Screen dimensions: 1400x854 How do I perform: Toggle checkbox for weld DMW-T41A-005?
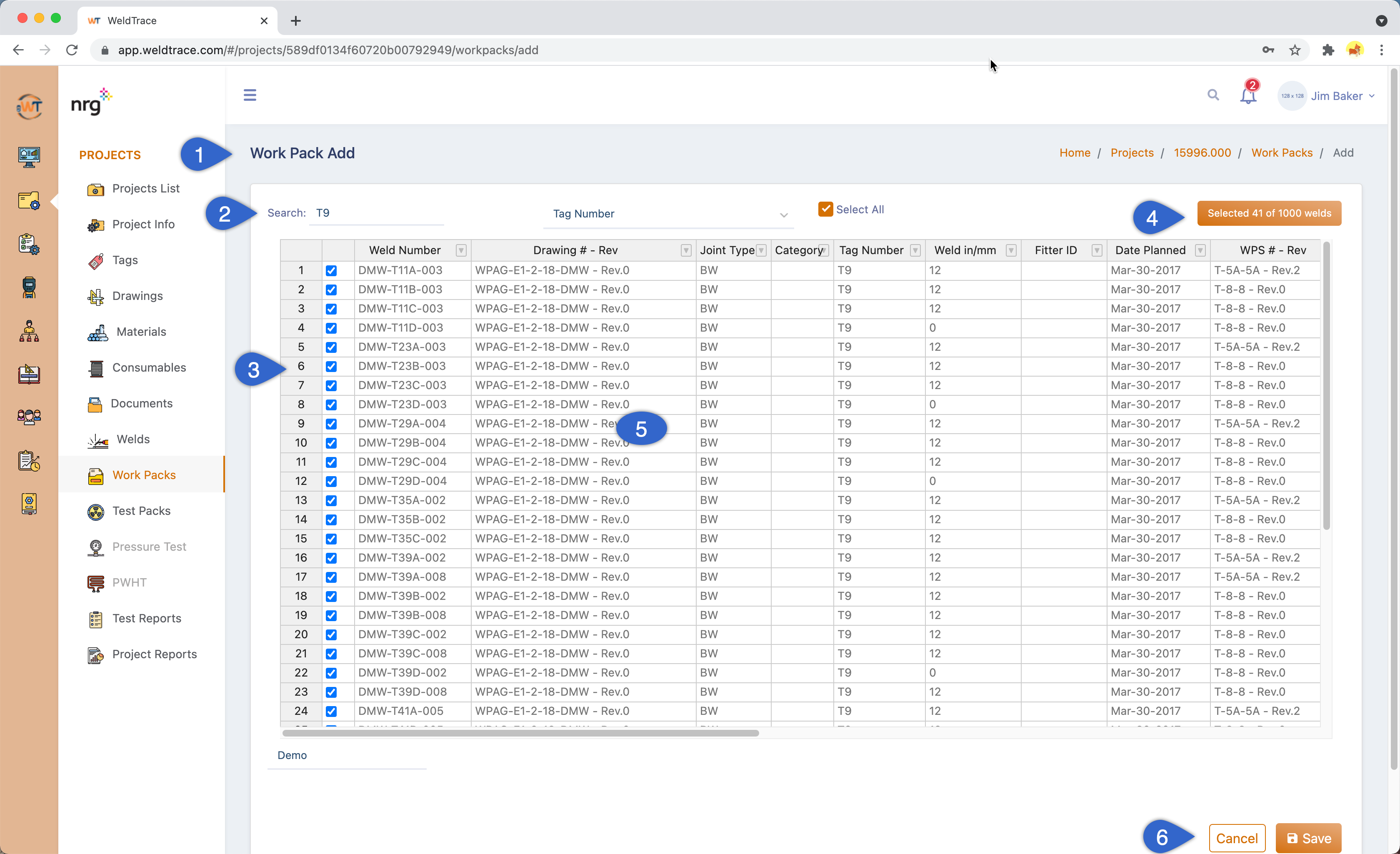pos(331,712)
